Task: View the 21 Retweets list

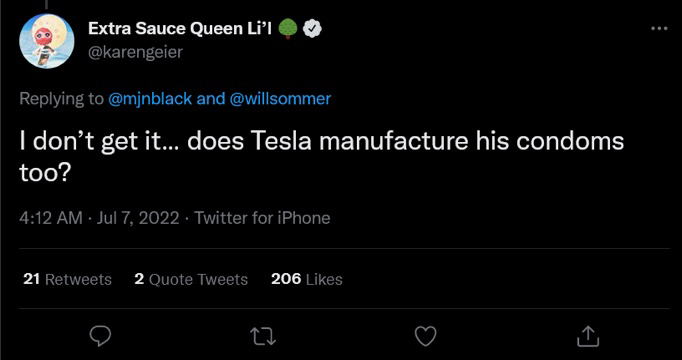Action: (67, 279)
